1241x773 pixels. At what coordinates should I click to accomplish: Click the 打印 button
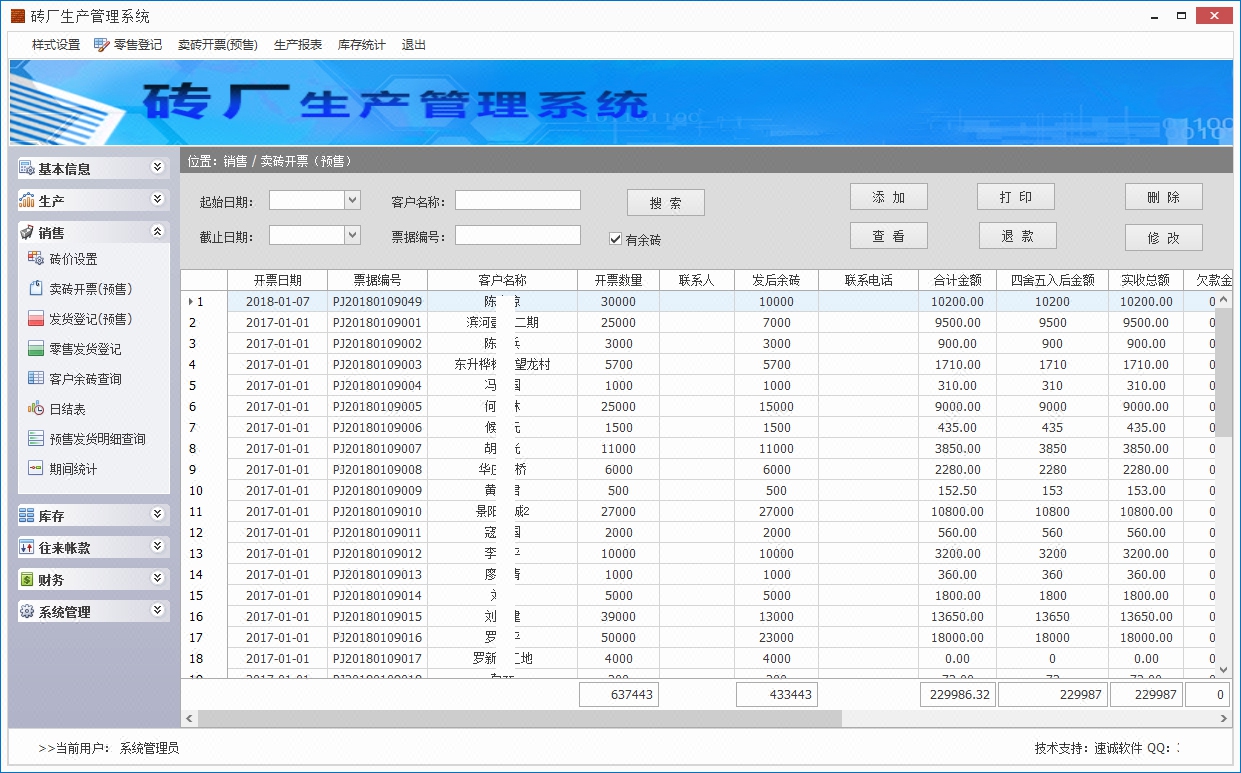pyautogui.click(x=1016, y=197)
